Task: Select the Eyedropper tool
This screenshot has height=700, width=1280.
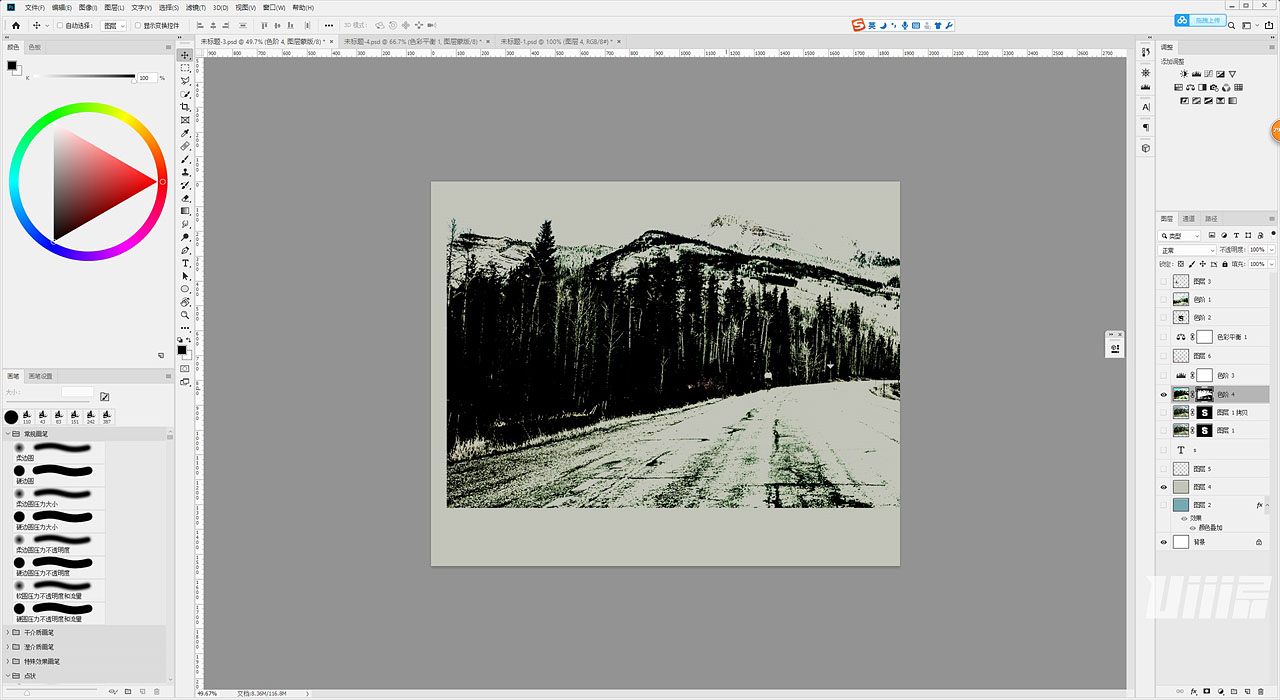Action: tap(185, 133)
